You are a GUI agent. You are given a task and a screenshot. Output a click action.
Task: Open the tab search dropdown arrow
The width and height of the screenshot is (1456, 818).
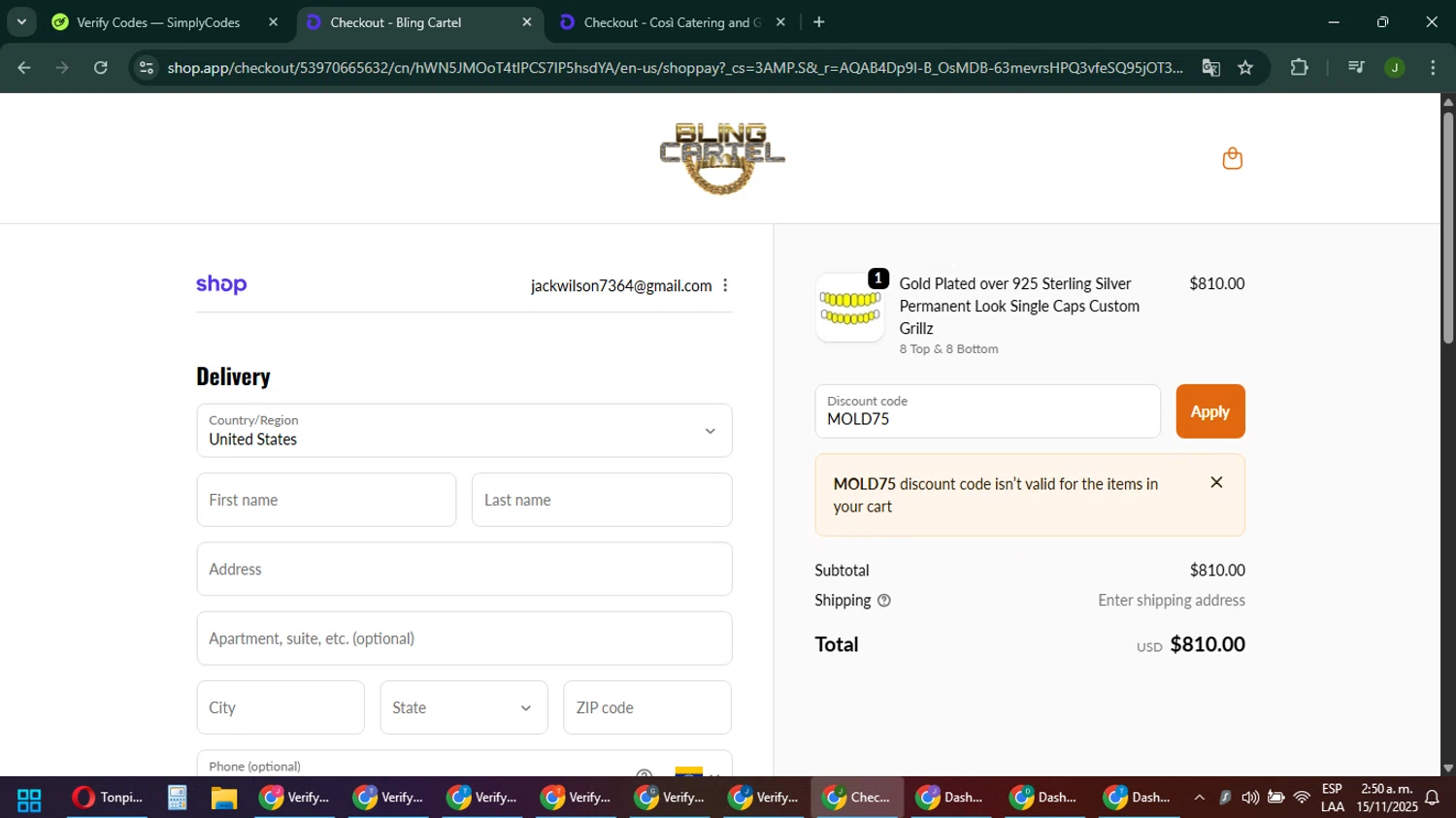point(21,21)
